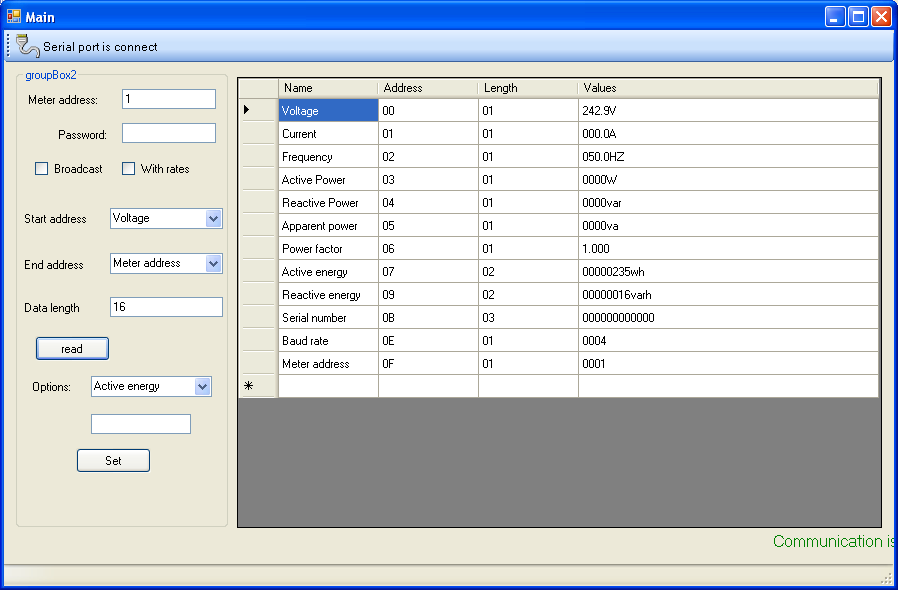Select the Voltage row header arrow
Screen dimensions: 898x590
(x=258, y=110)
